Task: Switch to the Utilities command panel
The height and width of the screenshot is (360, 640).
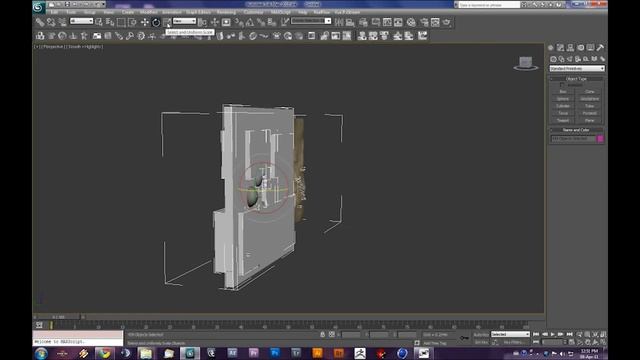Action: click(600, 48)
